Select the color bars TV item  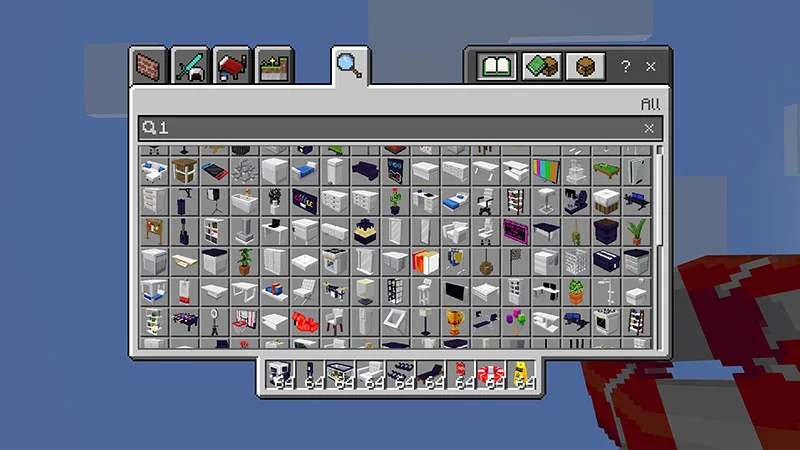tap(546, 169)
